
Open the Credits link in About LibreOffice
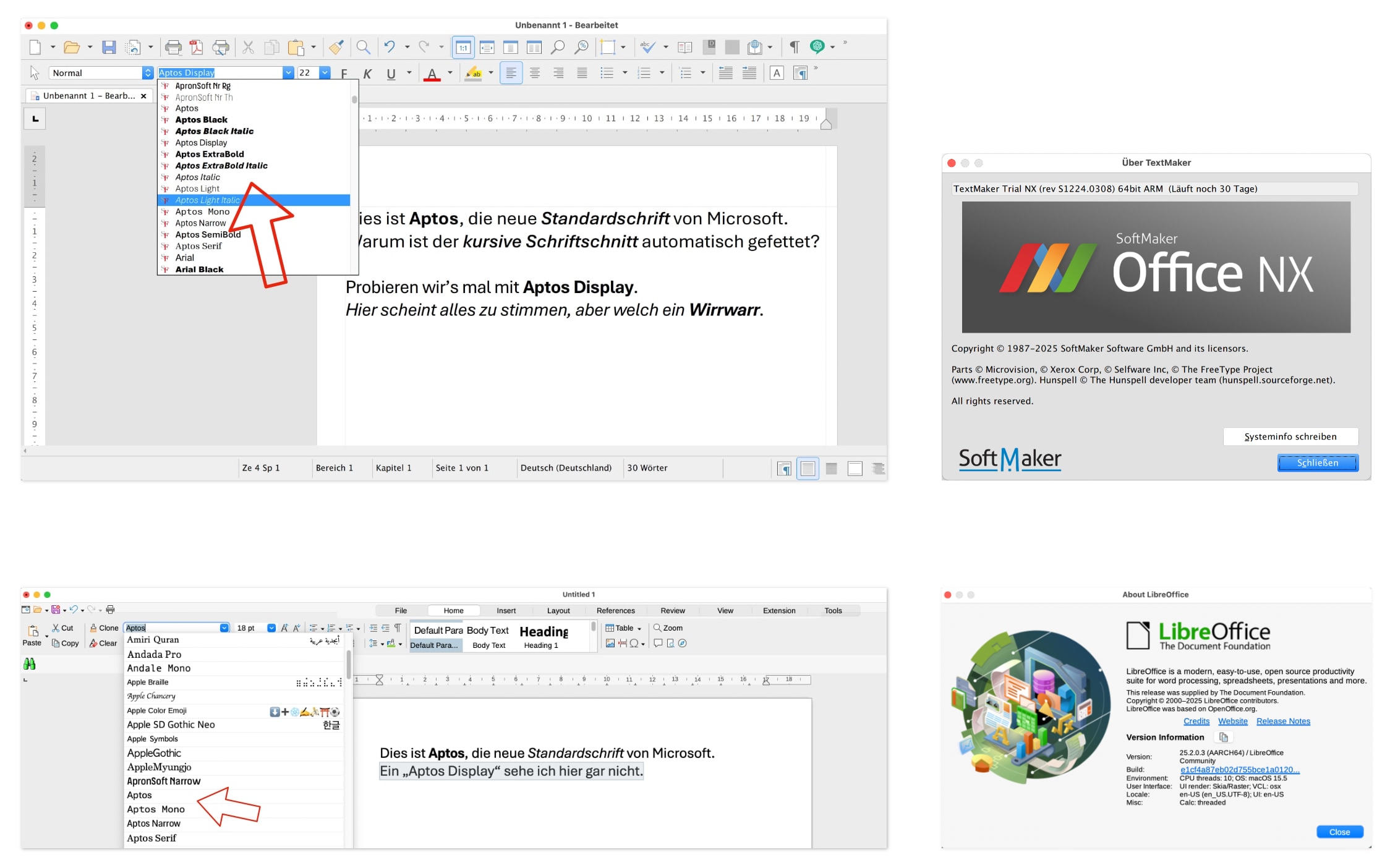coord(1196,721)
